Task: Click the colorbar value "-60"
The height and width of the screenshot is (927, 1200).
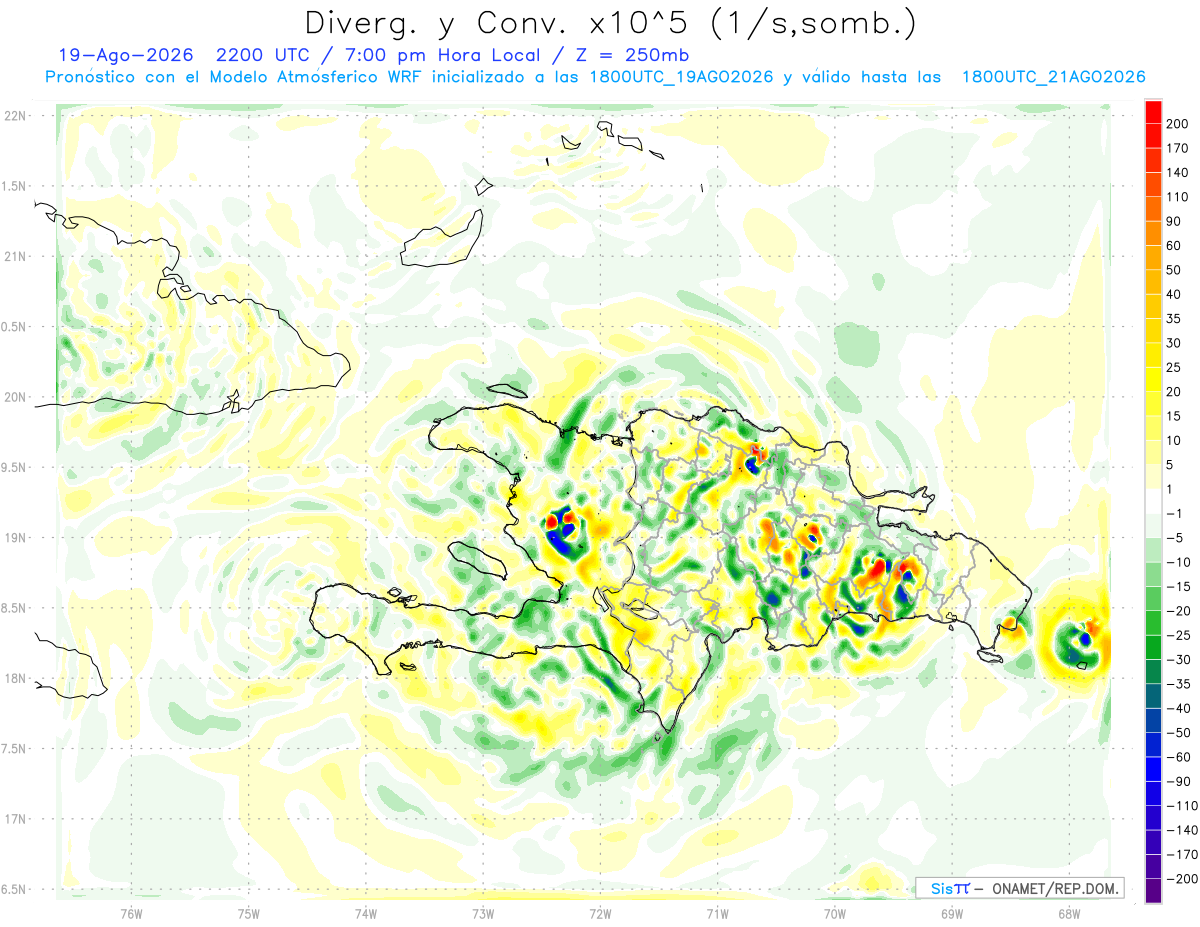Action: (x=1177, y=757)
